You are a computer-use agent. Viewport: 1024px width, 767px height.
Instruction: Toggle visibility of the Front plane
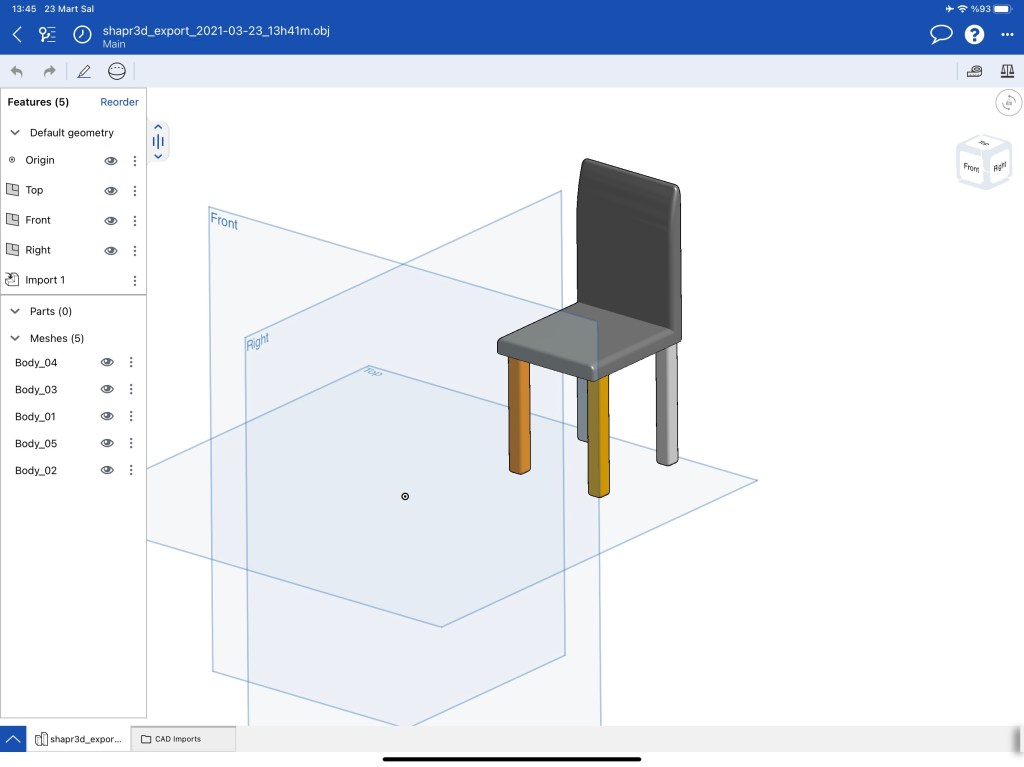(111, 220)
